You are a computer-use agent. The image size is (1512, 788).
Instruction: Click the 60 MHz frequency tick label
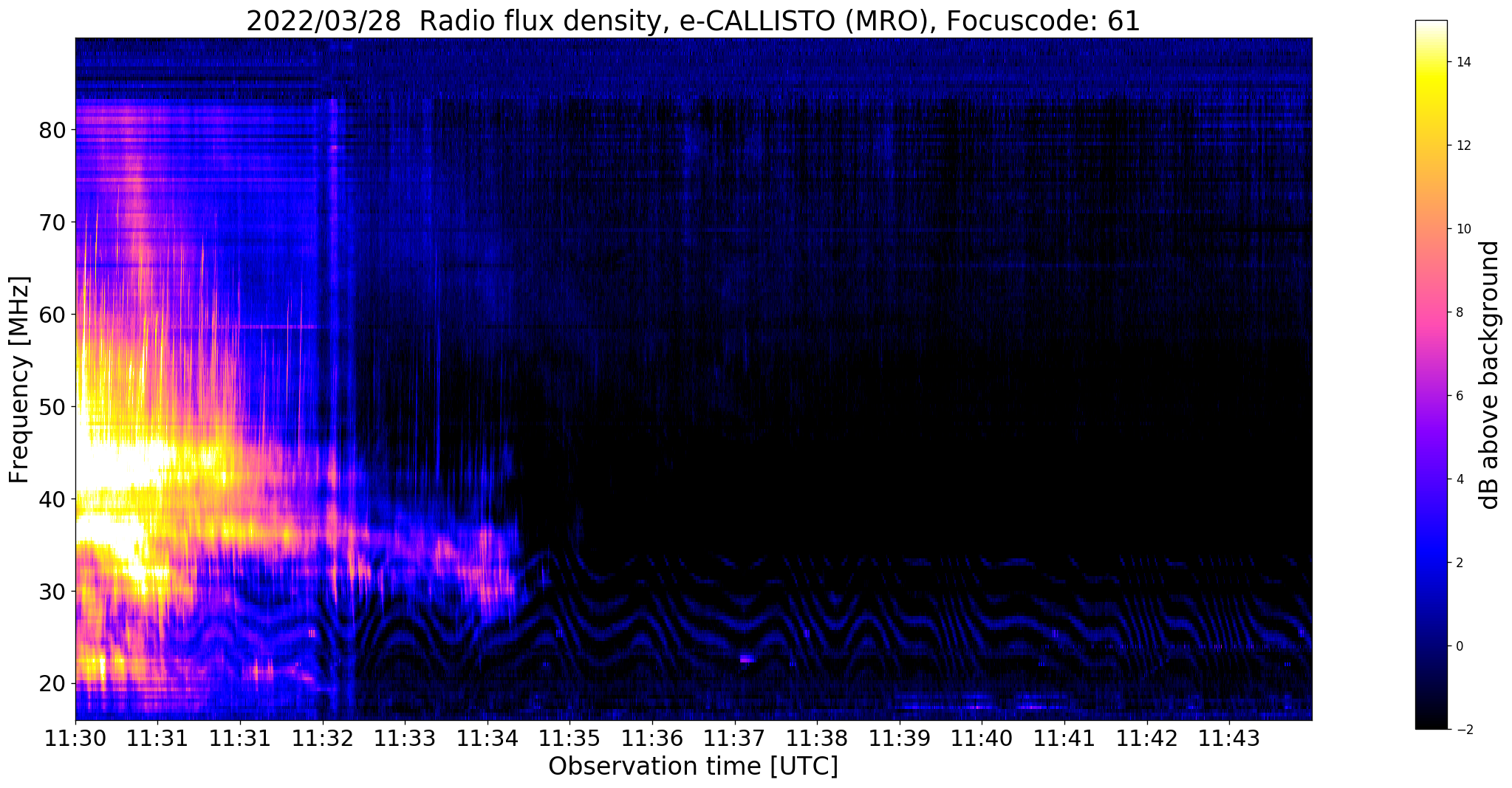pyautogui.click(x=52, y=315)
